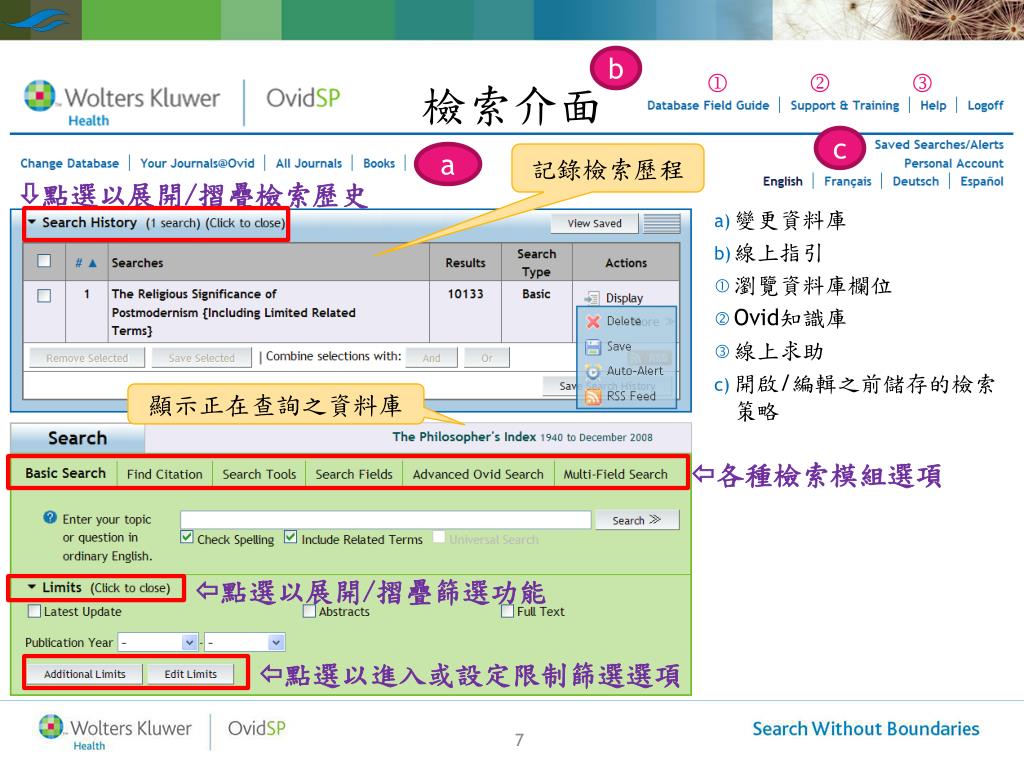Click the Results value 10133

(465, 294)
